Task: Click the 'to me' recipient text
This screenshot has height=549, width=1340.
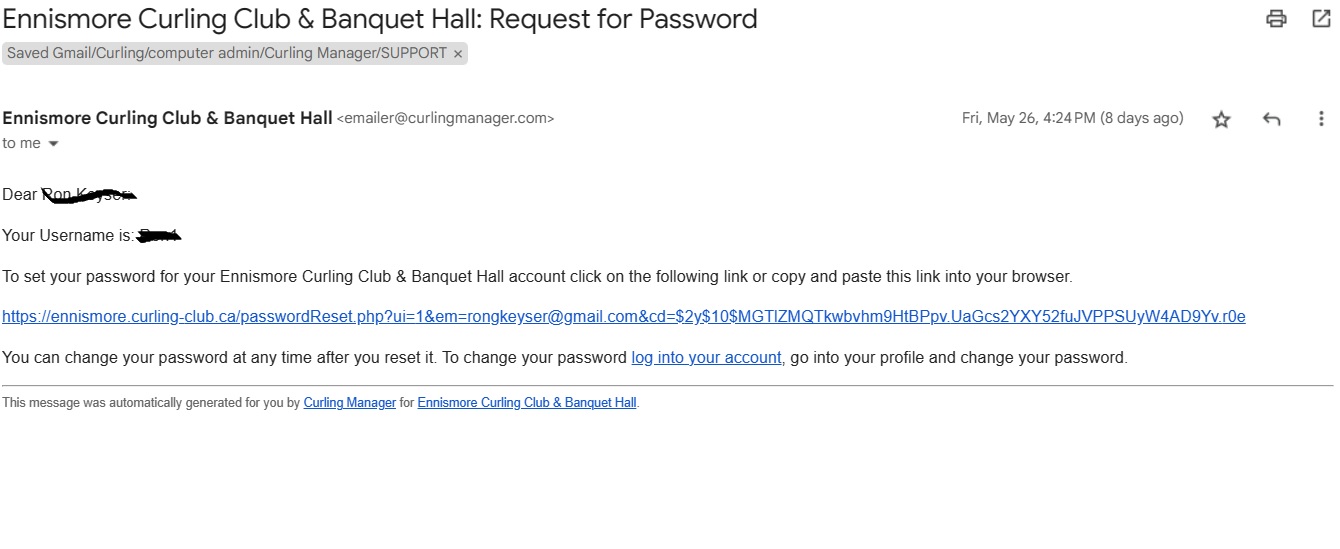Action: [21, 143]
